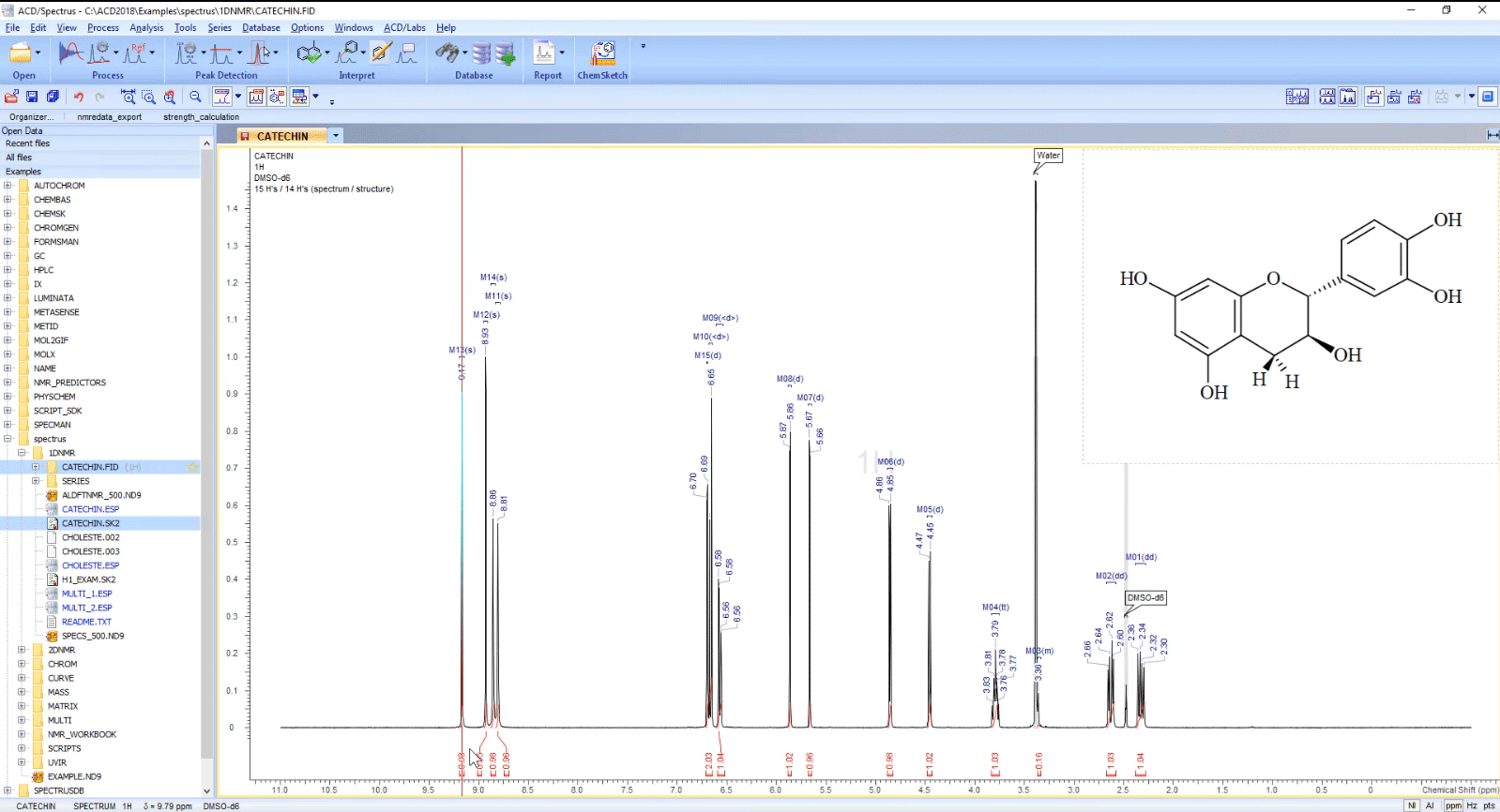Switch to the nmredata_export tab

click(109, 117)
